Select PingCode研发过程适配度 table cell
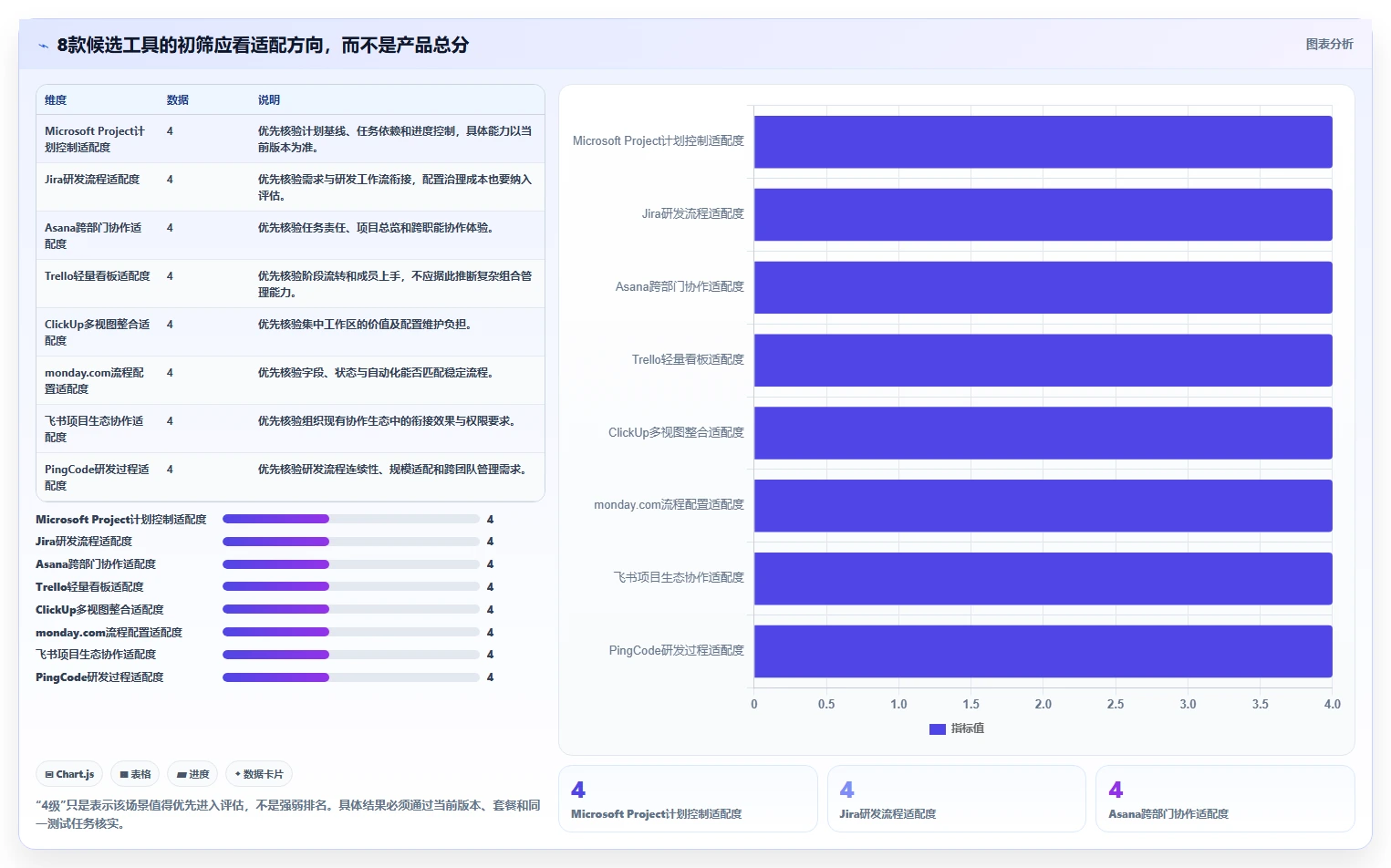1391x868 pixels. (x=98, y=477)
